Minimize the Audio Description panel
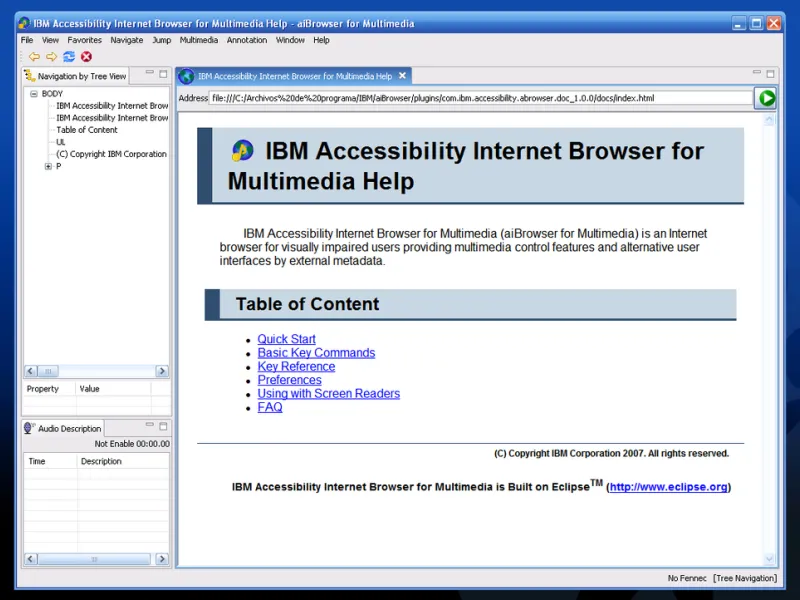 click(149, 424)
